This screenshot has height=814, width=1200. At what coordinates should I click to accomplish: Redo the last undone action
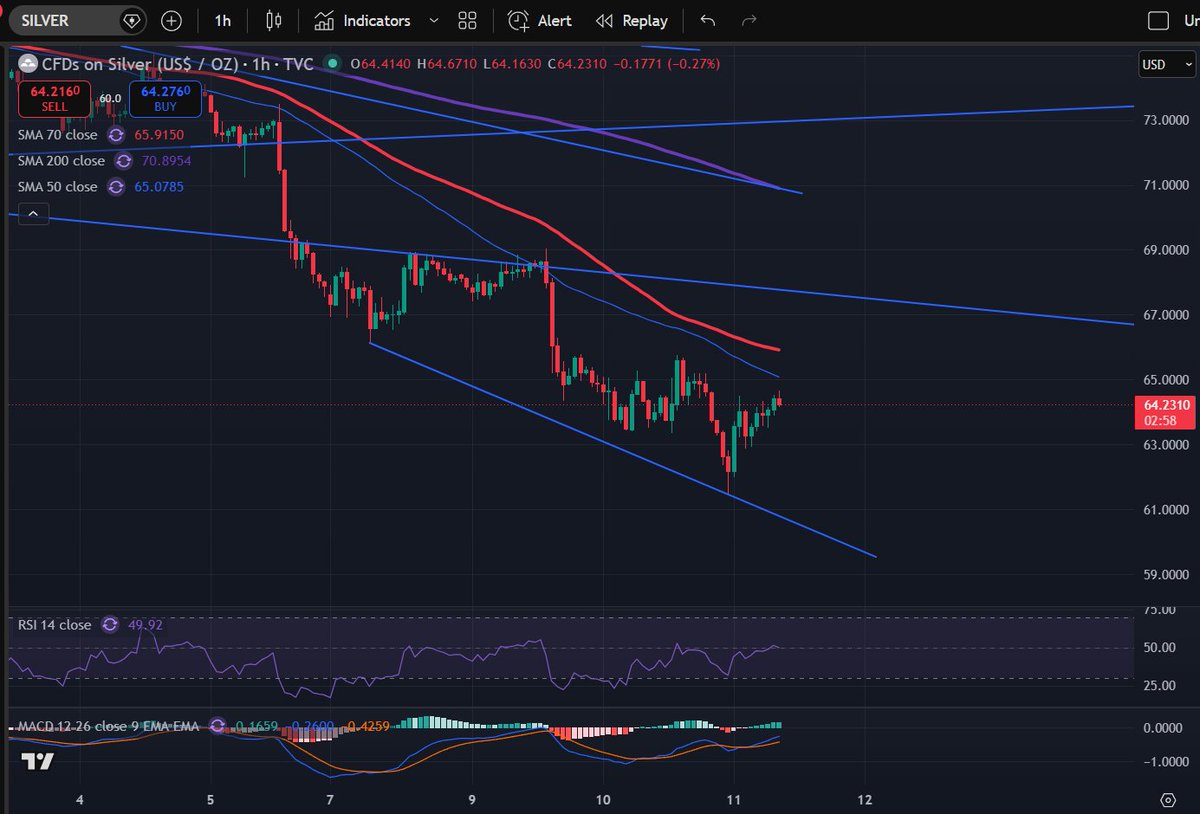748,20
